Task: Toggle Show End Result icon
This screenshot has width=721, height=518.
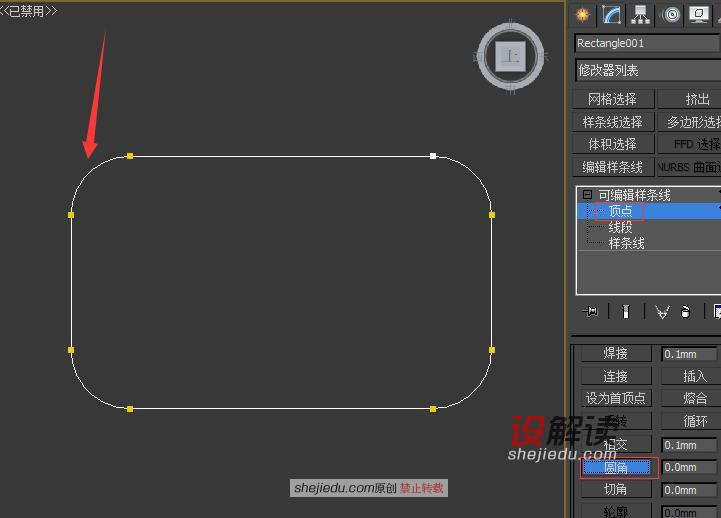Action: pos(625,312)
